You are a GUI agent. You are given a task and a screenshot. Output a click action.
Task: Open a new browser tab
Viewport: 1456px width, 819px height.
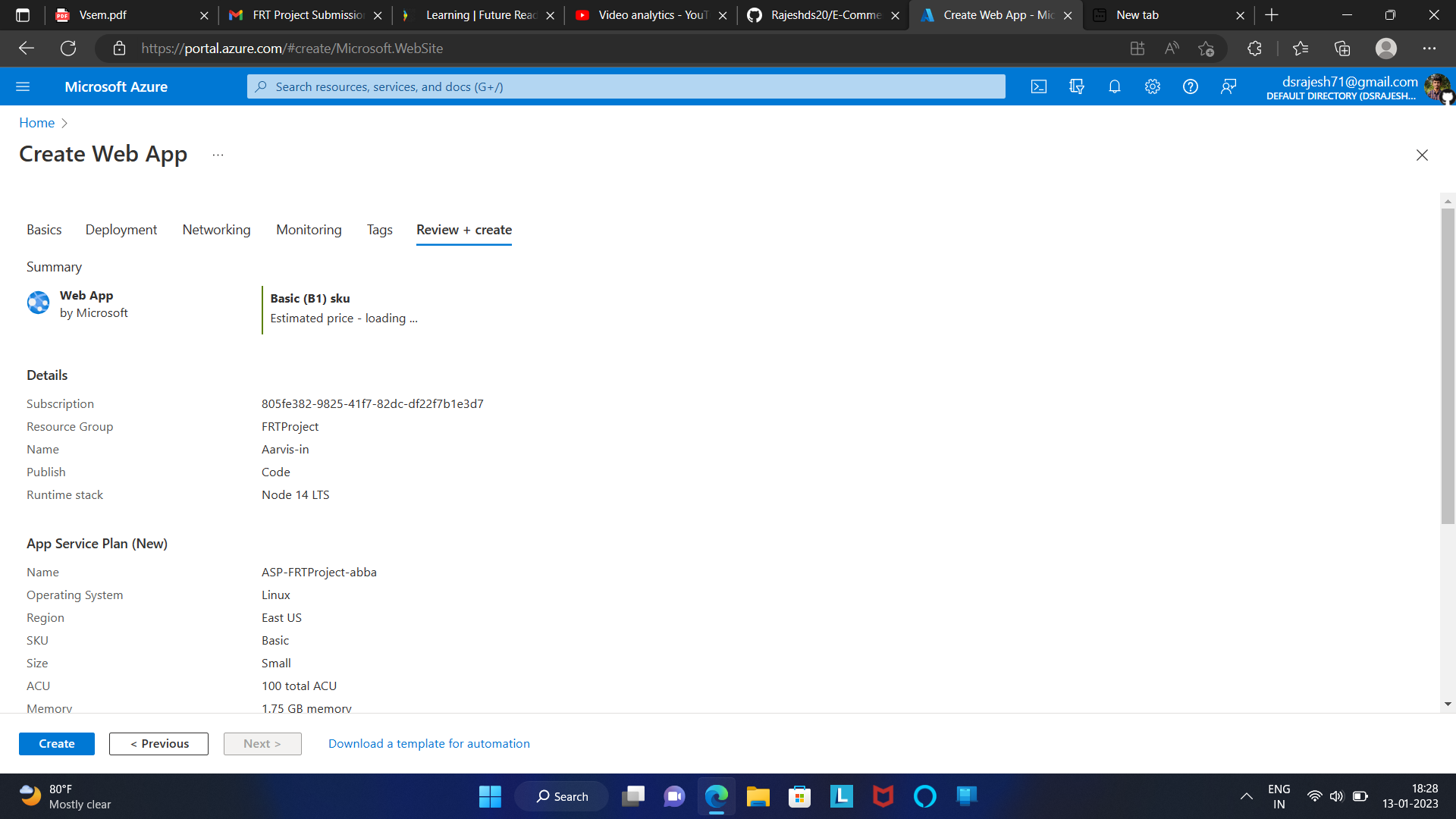(x=1272, y=15)
